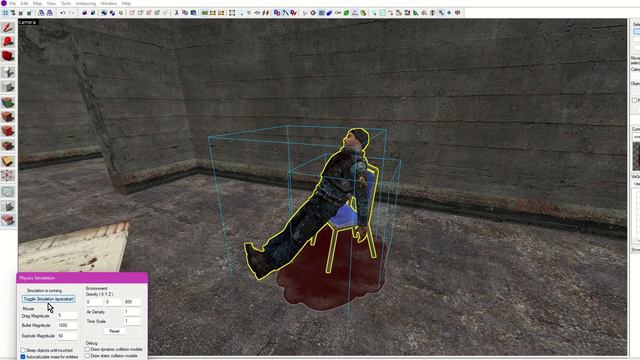The height and width of the screenshot is (360, 640).
Task: Click the Cut scissors icon
Action: (177, 13)
